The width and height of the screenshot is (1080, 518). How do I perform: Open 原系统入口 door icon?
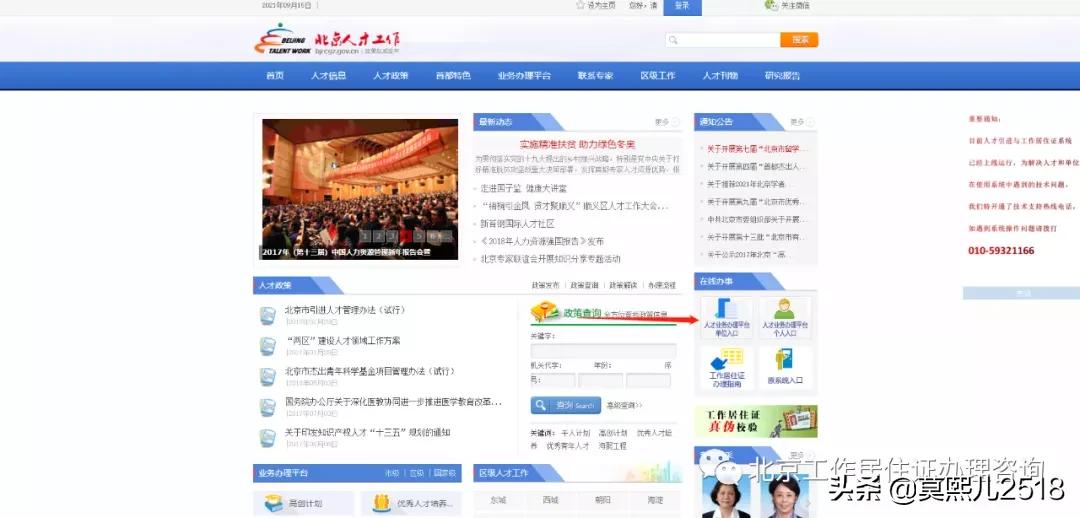tap(784, 359)
